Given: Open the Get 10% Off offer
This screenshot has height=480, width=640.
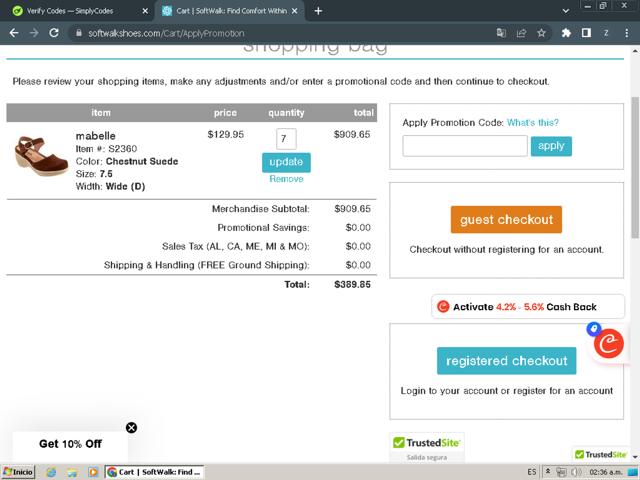Looking at the screenshot, I should point(70,444).
